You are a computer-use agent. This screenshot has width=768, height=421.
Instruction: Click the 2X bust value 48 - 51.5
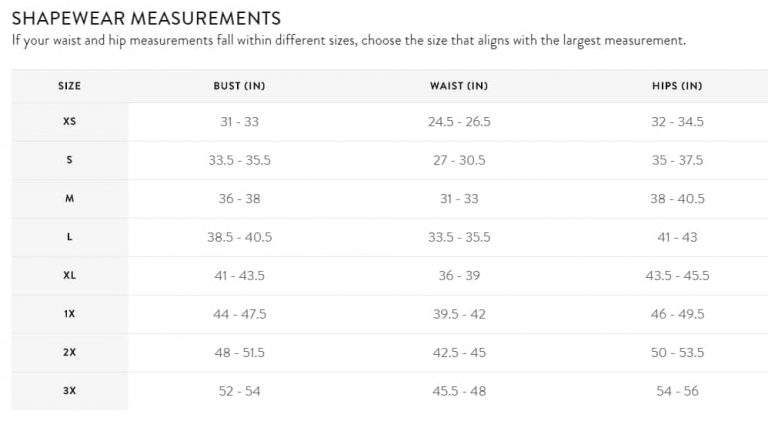[x=239, y=352]
